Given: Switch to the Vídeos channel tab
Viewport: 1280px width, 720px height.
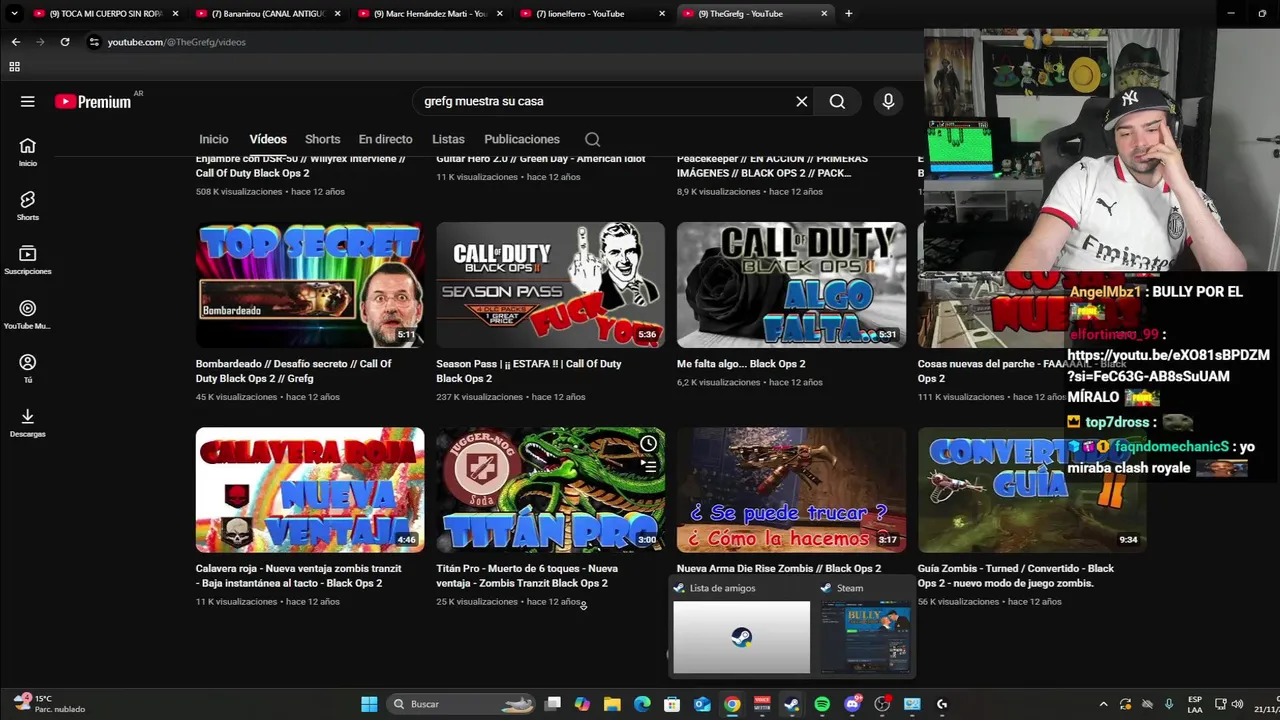Looking at the screenshot, I should click(x=268, y=139).
